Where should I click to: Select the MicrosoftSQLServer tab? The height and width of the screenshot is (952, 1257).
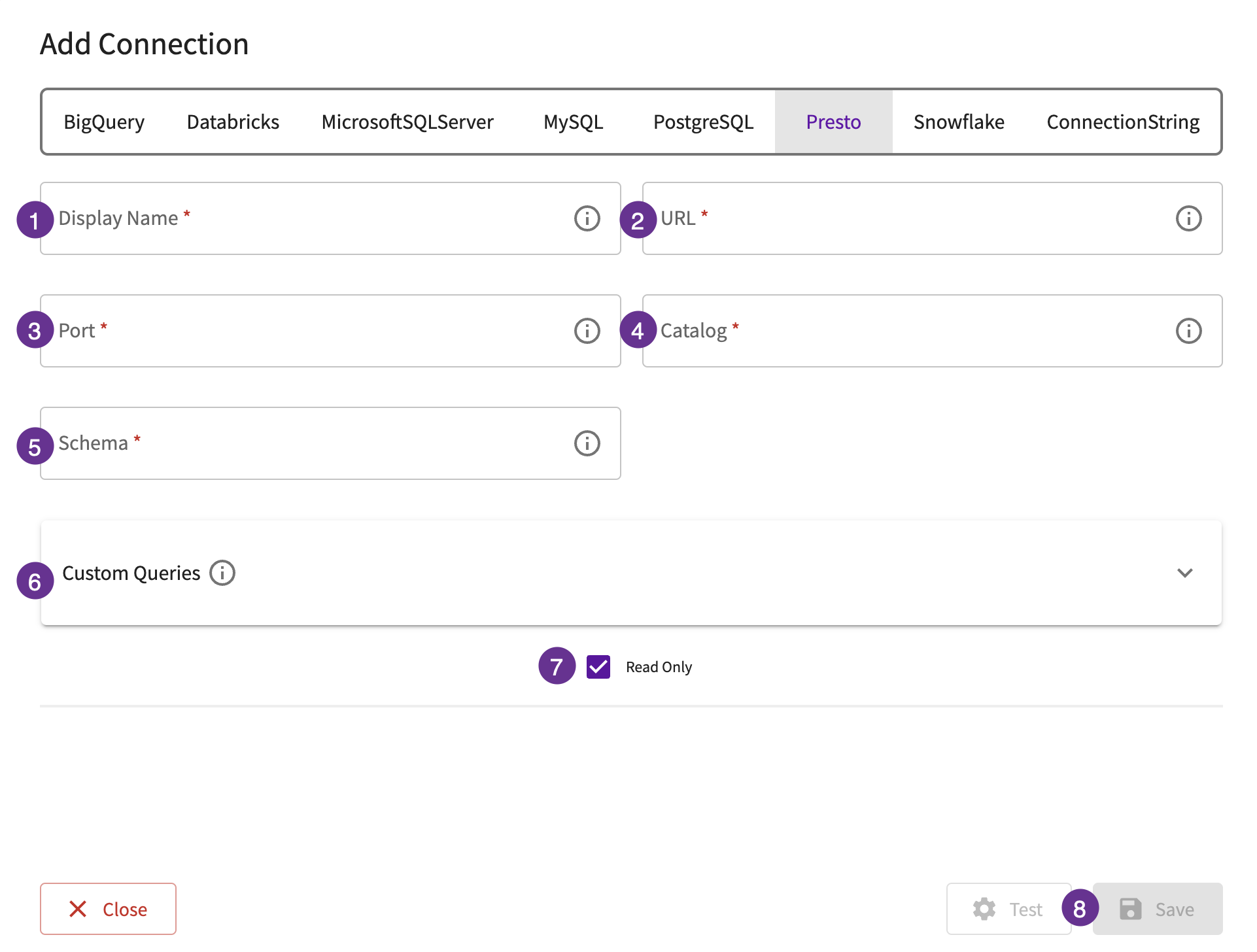tap(407, 122)
